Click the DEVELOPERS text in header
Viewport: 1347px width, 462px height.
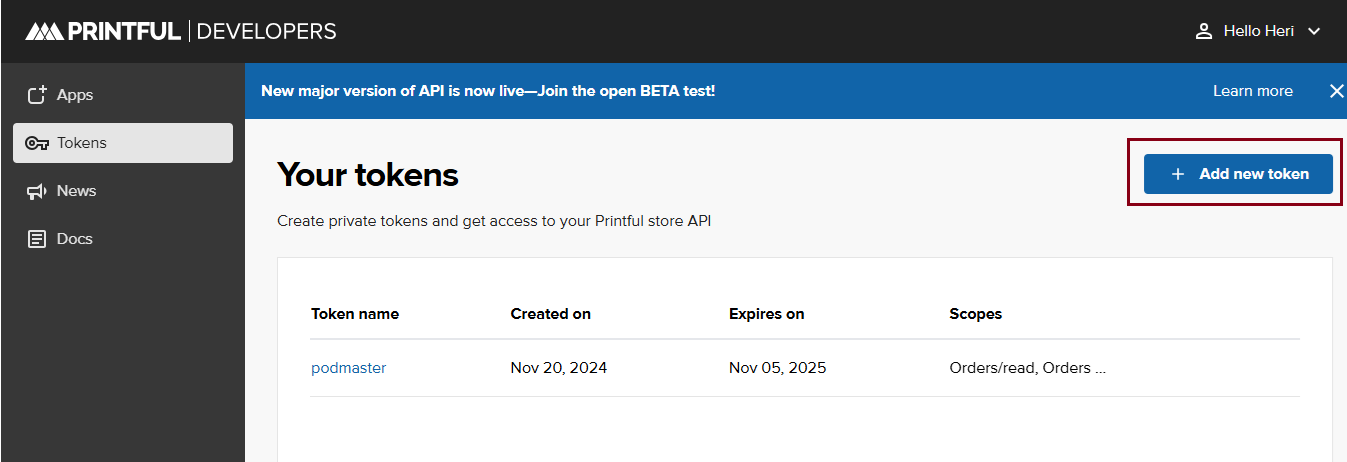pos(267,31)
